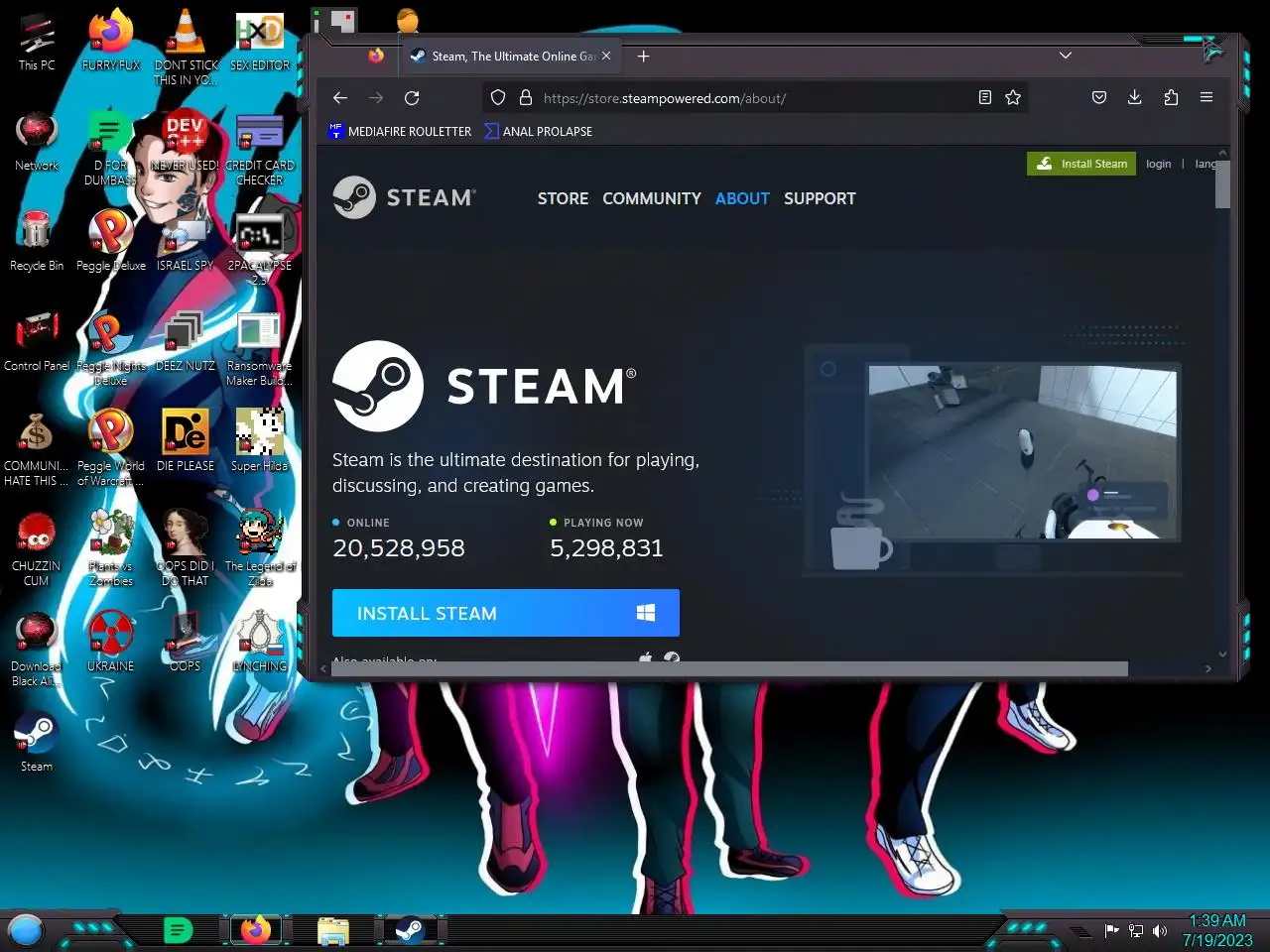
Task: Click the pinned Firefox View tab icon
Action: coord(376,57)
